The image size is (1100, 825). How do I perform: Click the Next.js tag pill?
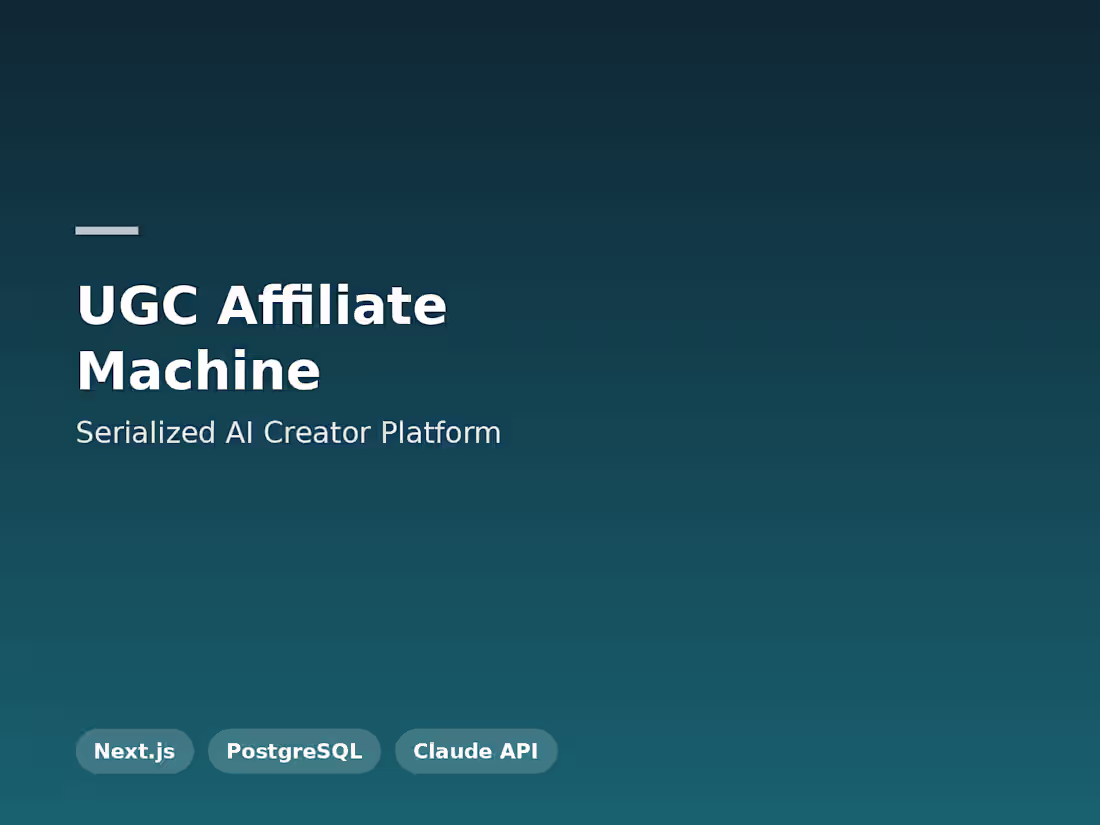135,751
